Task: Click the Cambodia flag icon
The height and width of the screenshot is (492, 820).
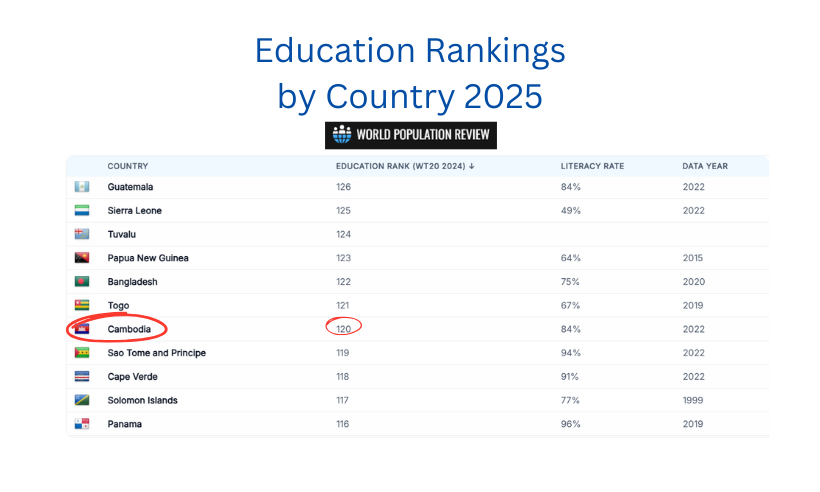Action: click(x=82, y=329)
